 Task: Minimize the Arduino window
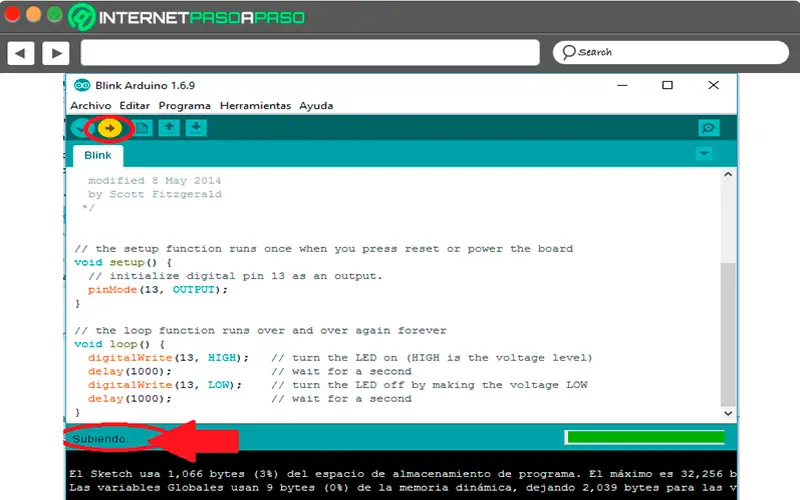tap(622, 85)
